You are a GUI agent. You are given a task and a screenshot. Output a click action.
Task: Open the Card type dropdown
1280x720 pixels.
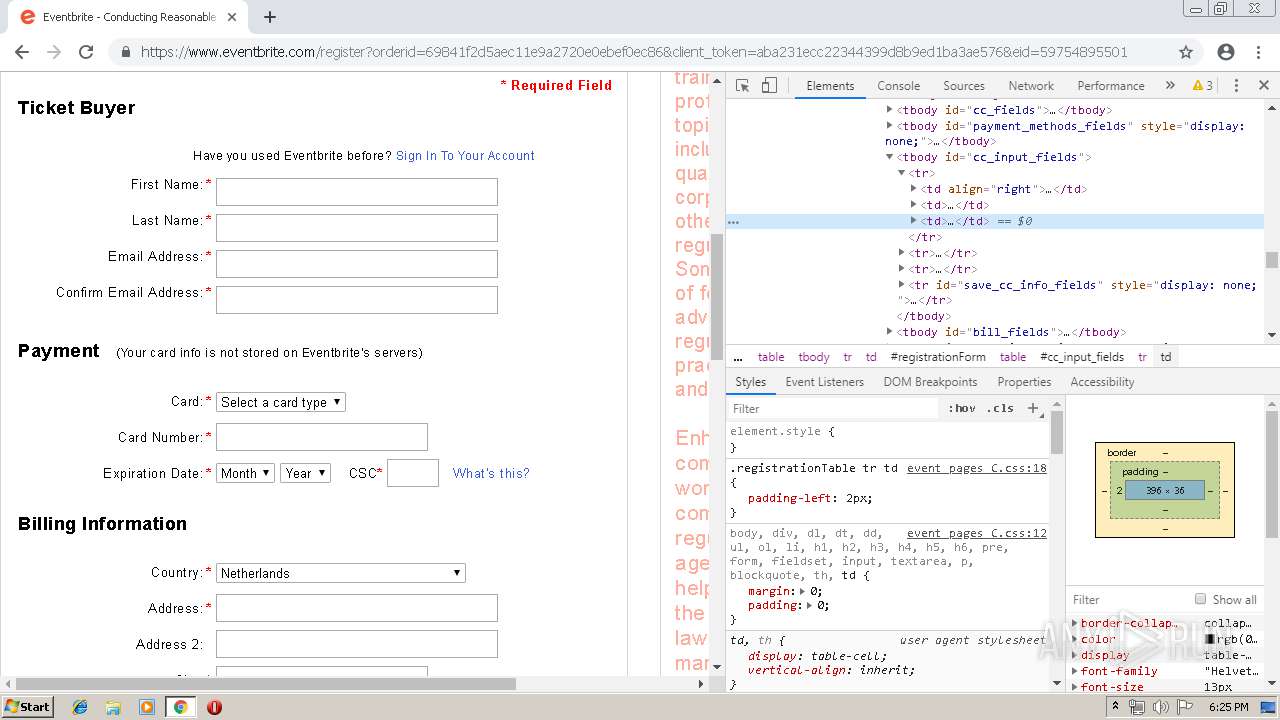[281, 402]
